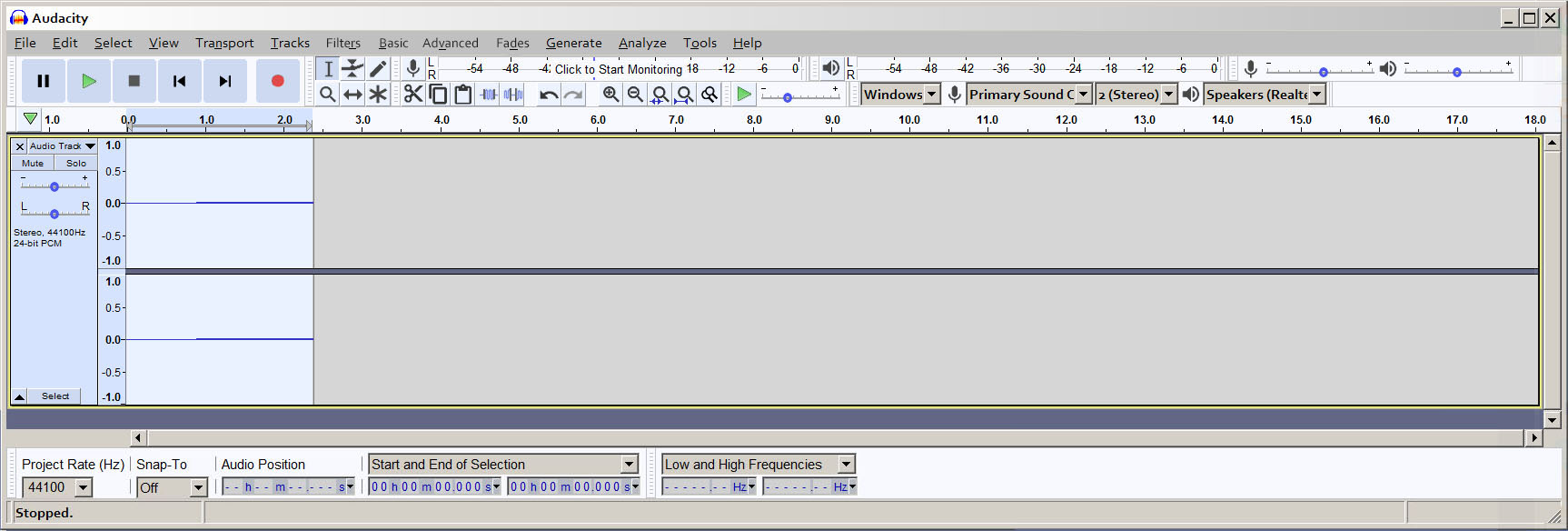Click the Pause button

[x=43, y=81]
